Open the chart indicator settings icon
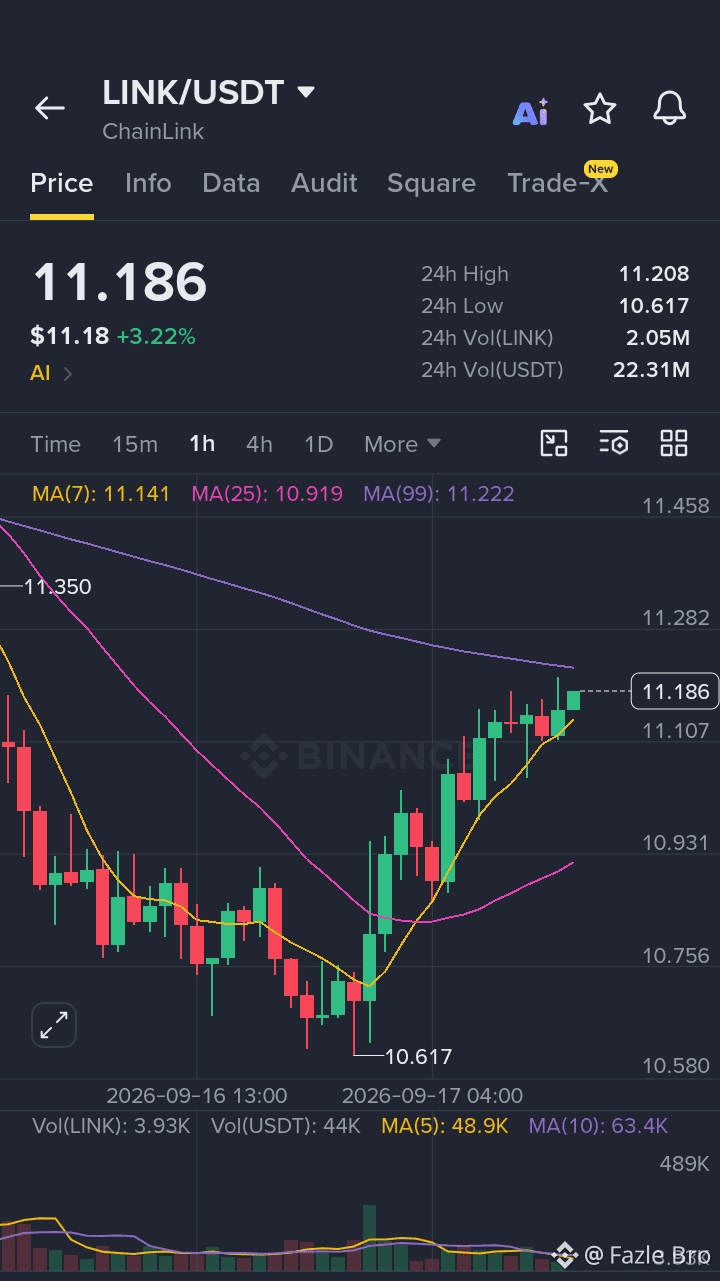The width and height of the screenshot is (720, 1281). coord(613,443)
